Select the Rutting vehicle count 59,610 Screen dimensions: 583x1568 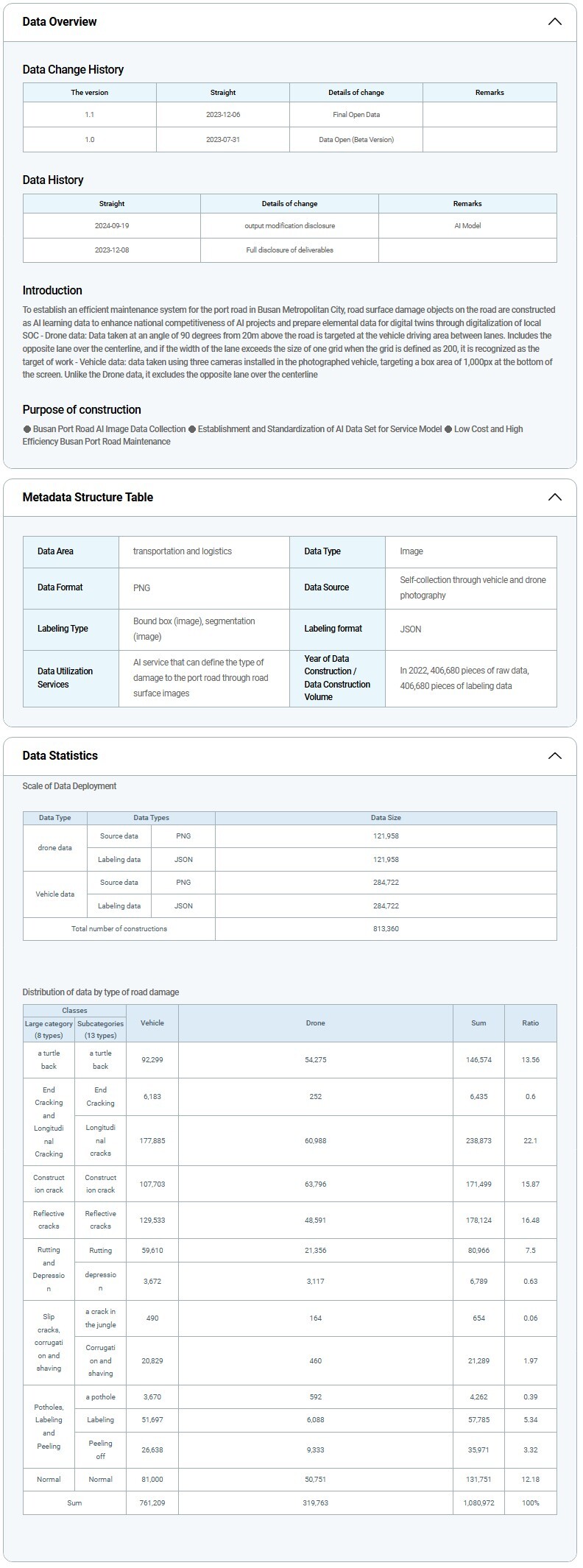click(x=152, y=1250)
